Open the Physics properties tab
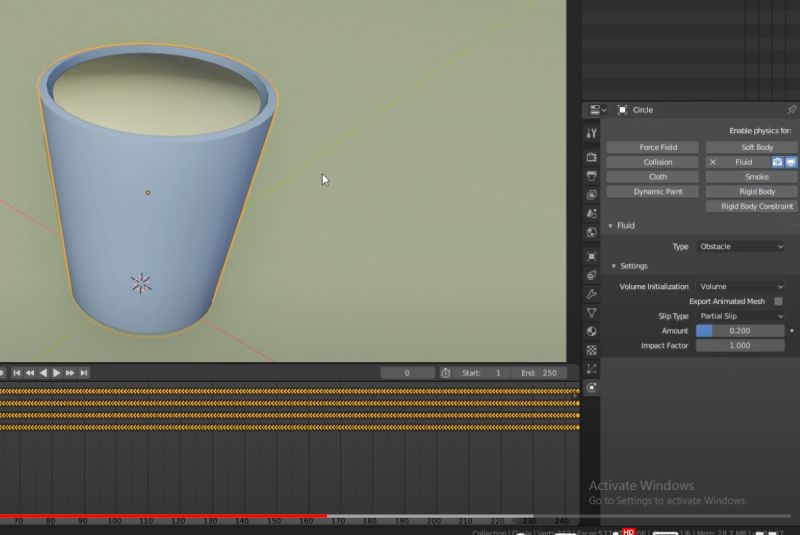Screen dimensions: 800x535 [591, 388]
